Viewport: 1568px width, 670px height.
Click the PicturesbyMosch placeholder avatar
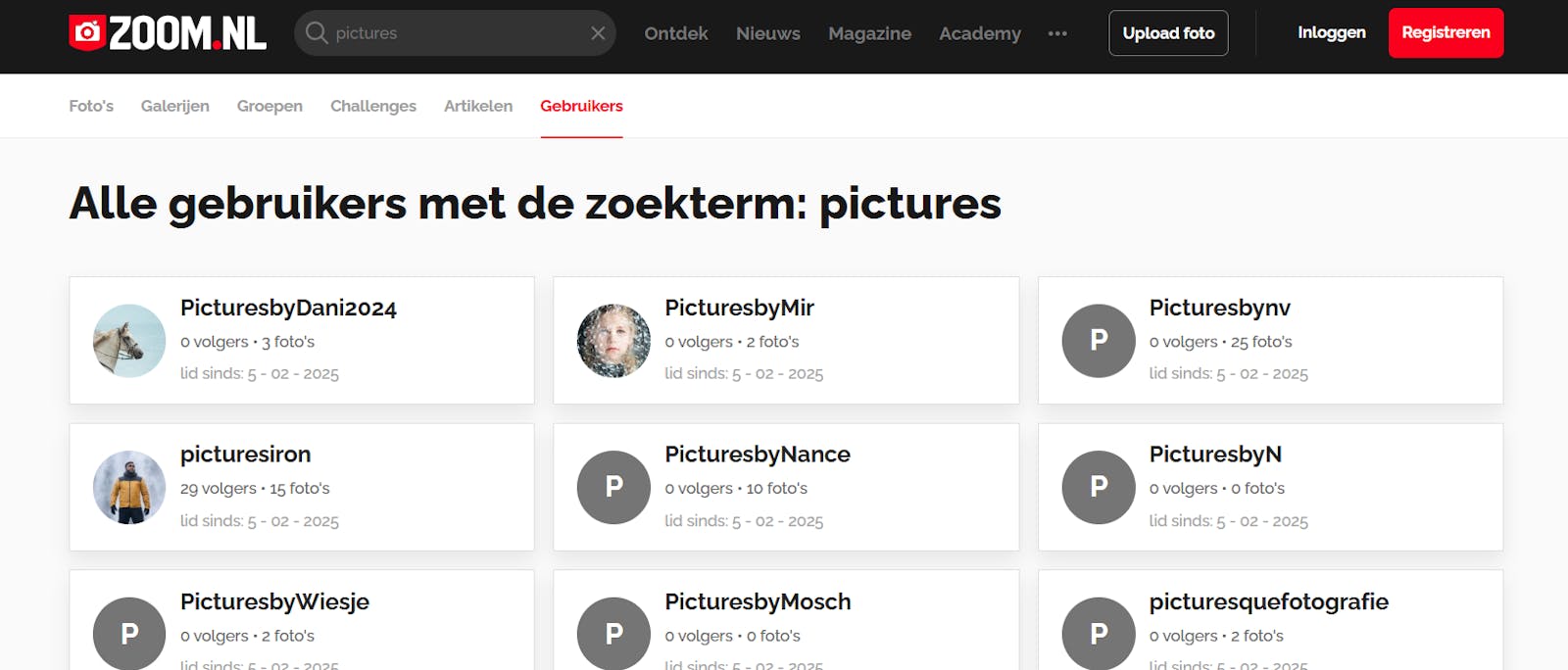pos(613,633)
